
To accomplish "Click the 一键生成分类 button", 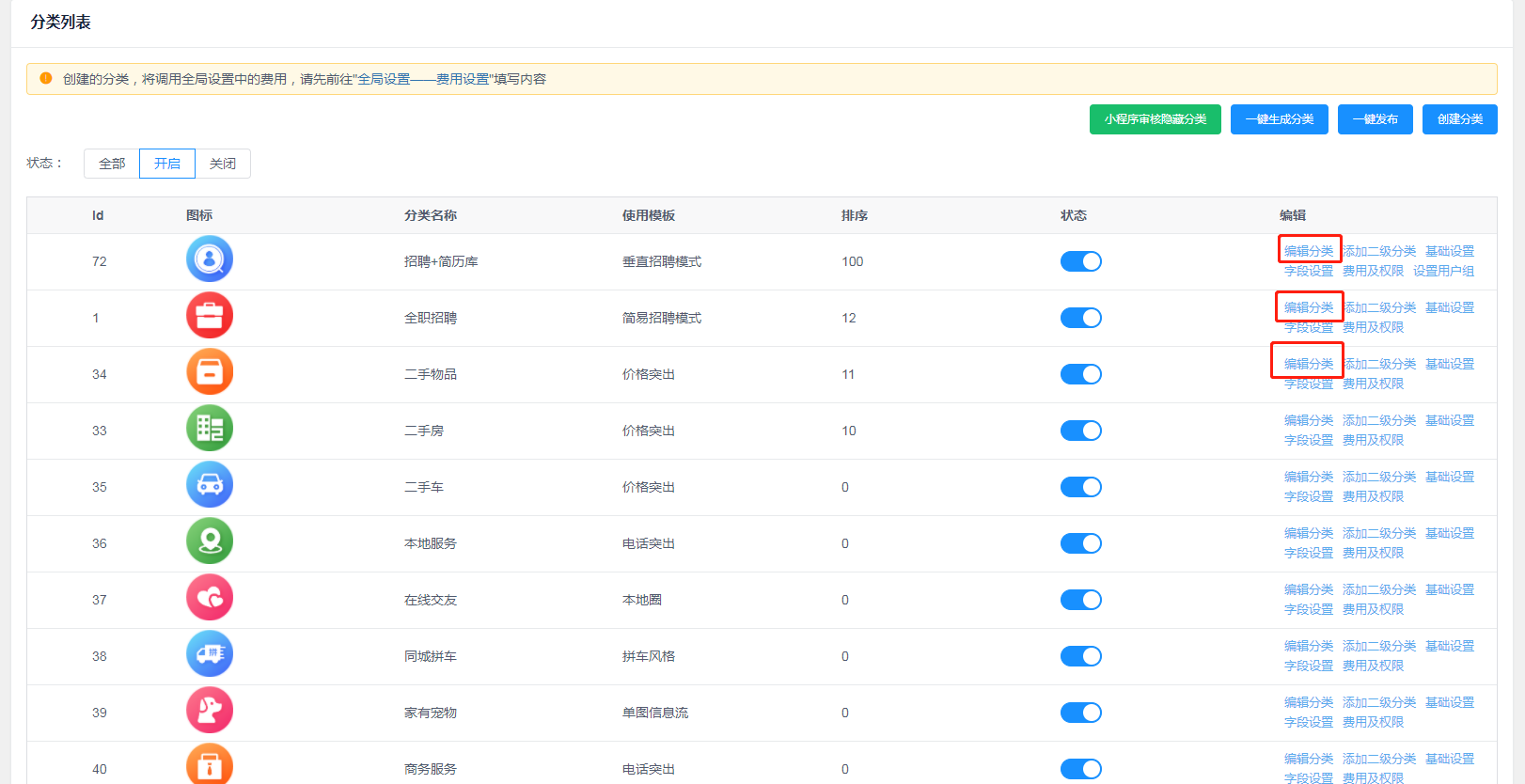I will [1280, 119].
